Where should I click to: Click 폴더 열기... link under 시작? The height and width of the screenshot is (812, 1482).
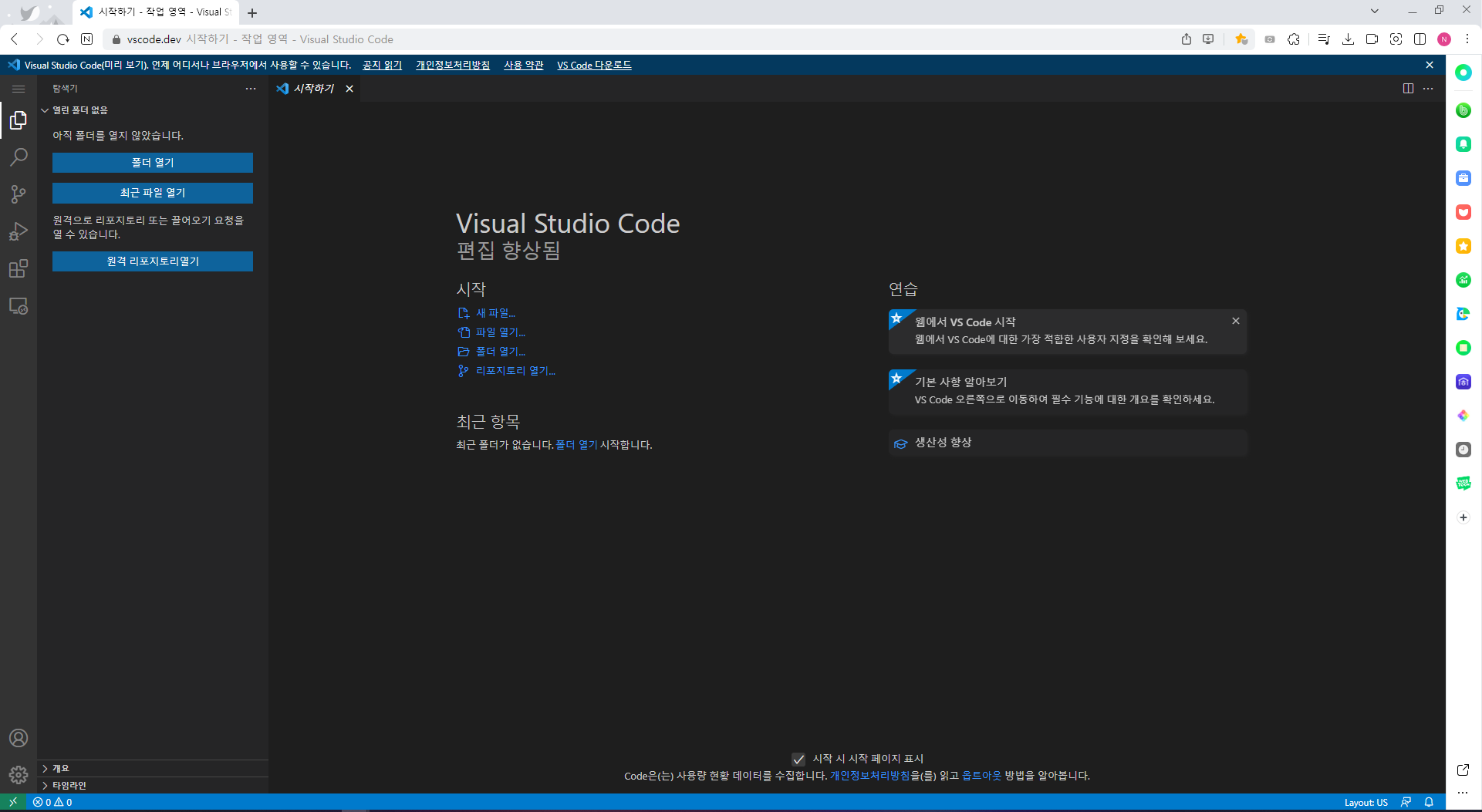point(501,352)
